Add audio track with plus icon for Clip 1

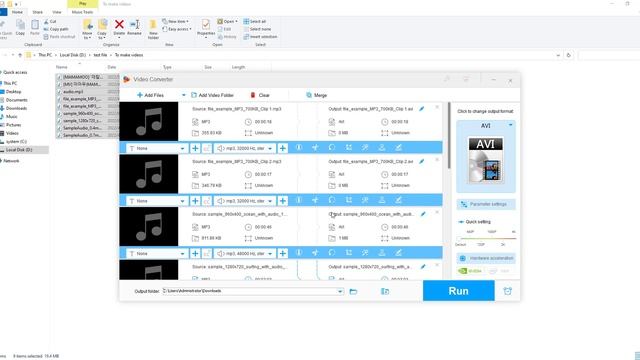[282, 148]
